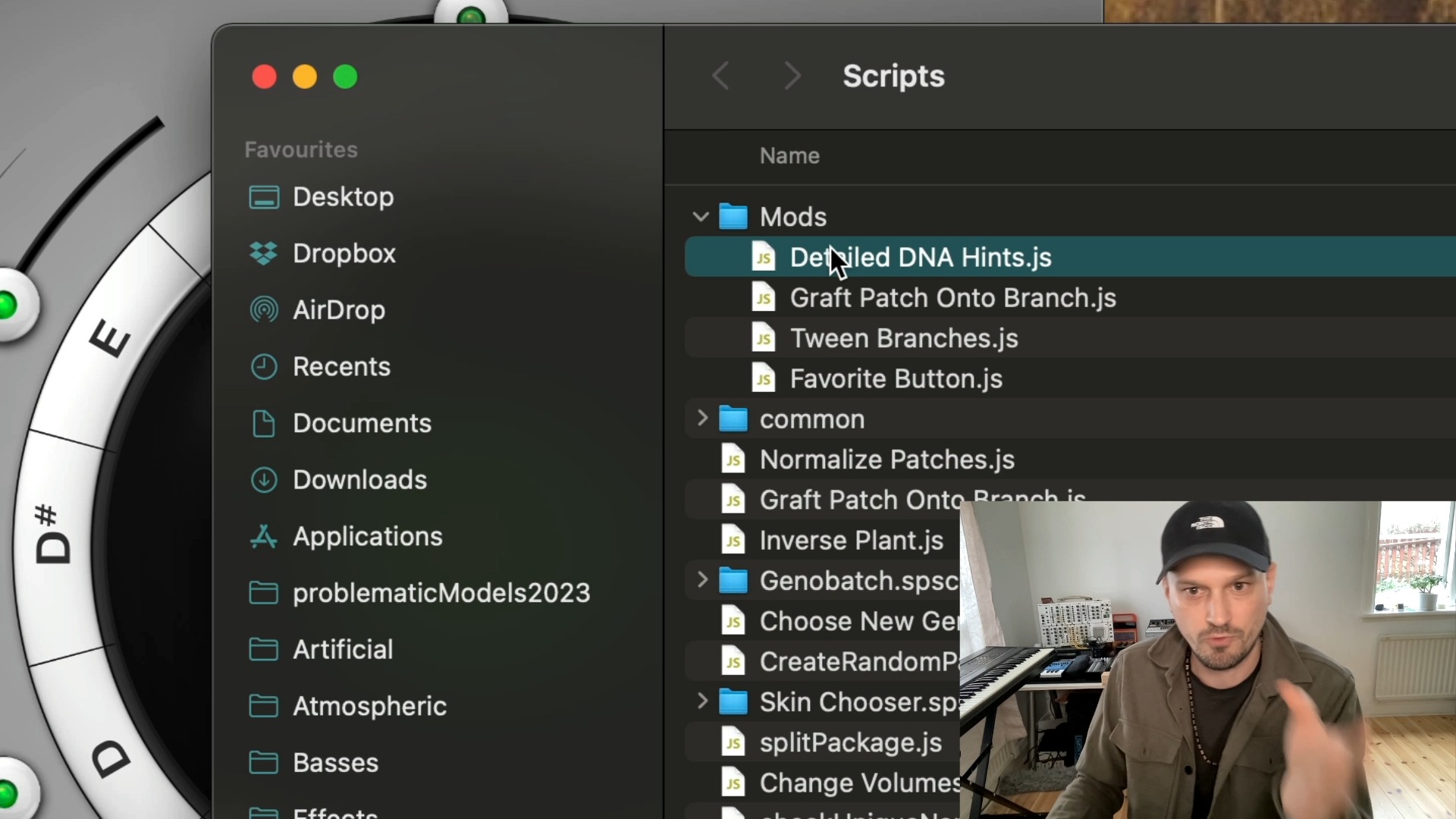The width and height of the screenshot is (1456, 819).
Task: Select Detailed DNA Hints.js file
Action: (1070, 257)
